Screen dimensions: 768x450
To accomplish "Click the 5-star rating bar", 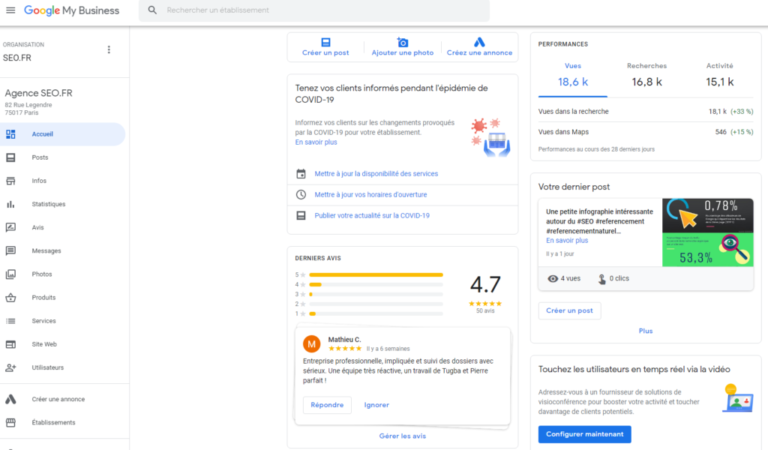I will click(376, 275).
